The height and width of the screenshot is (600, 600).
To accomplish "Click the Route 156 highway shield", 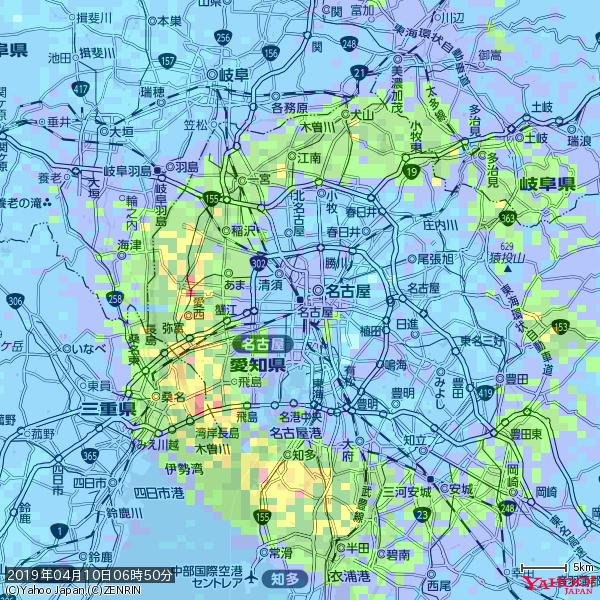I will [270, 53].
